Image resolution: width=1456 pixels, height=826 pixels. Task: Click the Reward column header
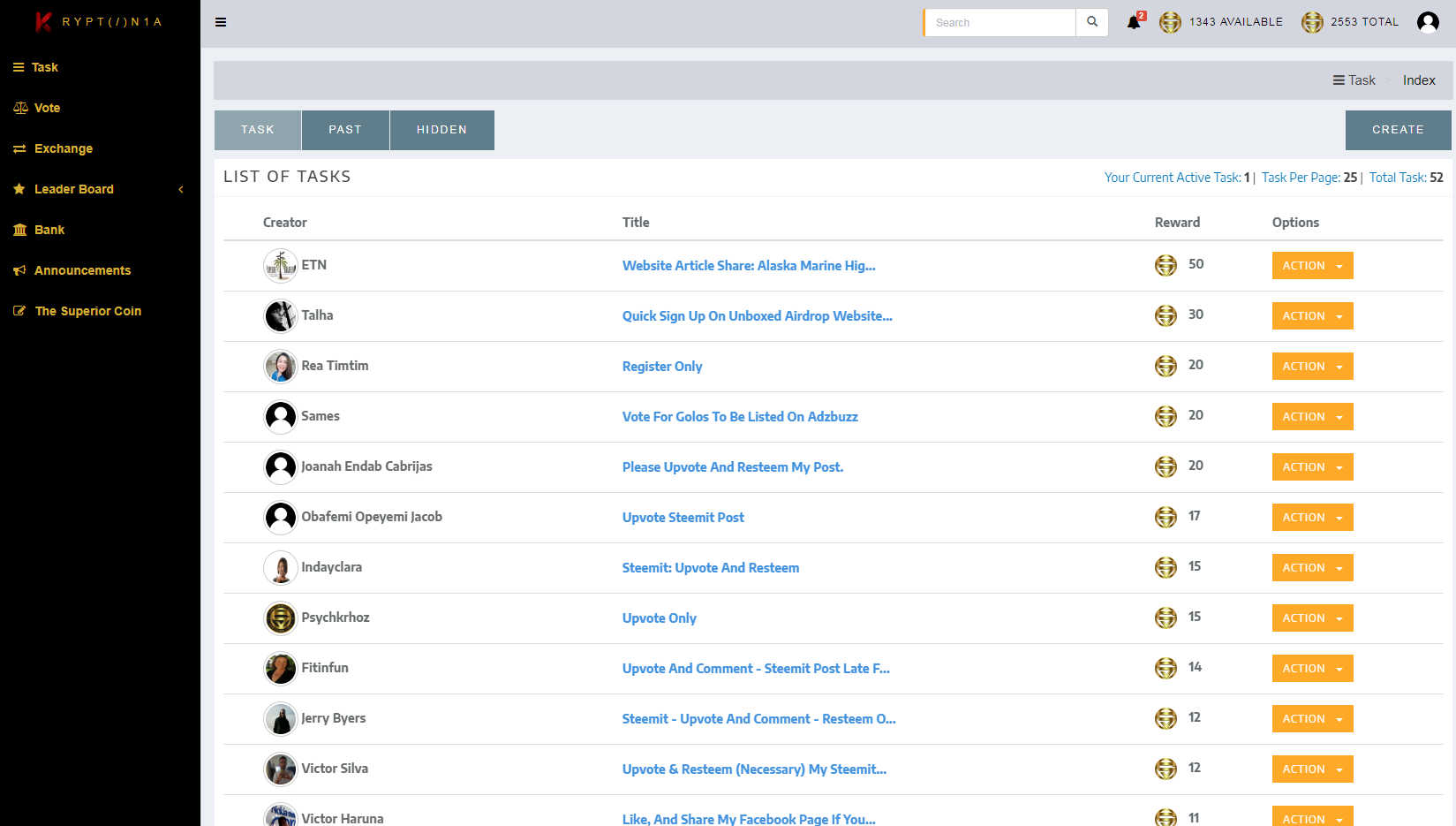pos(1177,223)
